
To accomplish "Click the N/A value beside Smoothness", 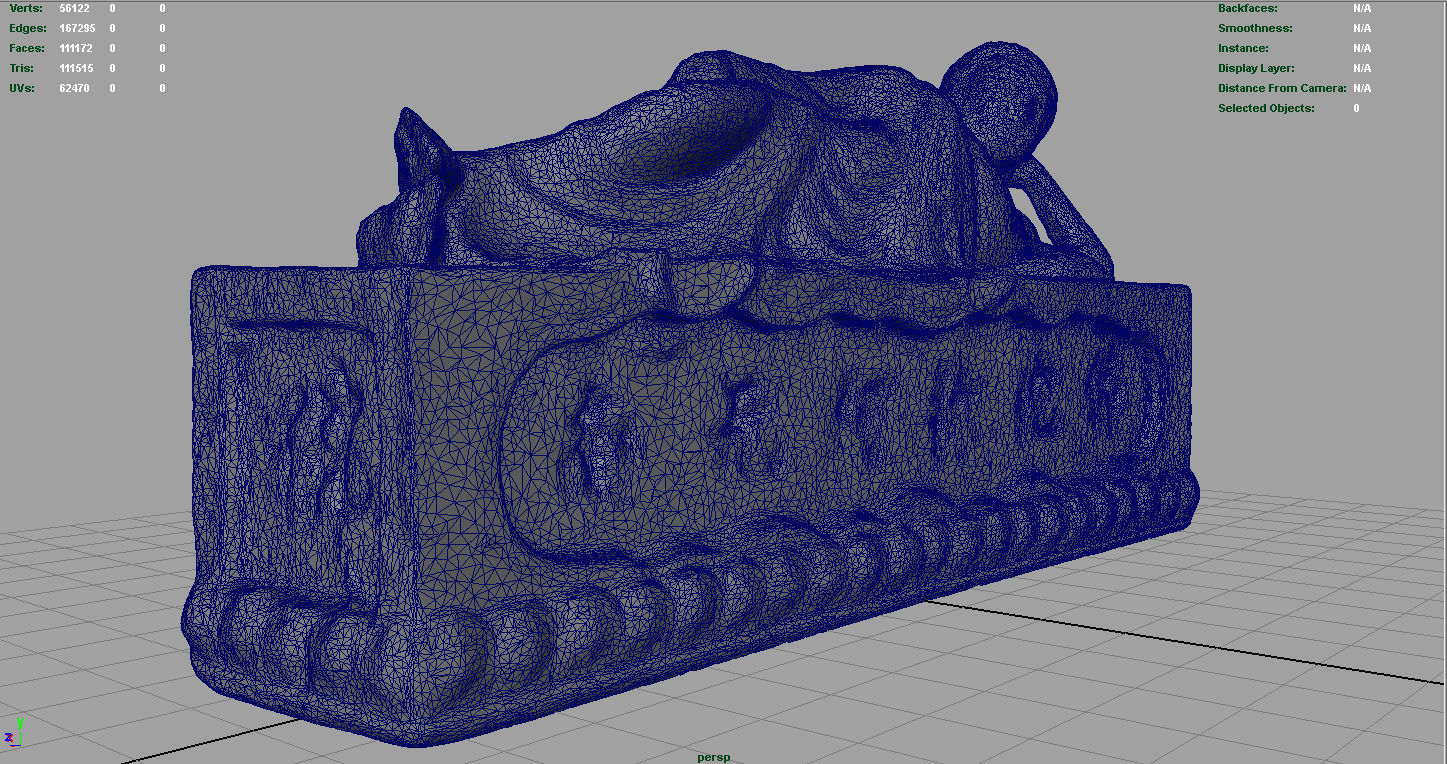I will point(1362,28).
